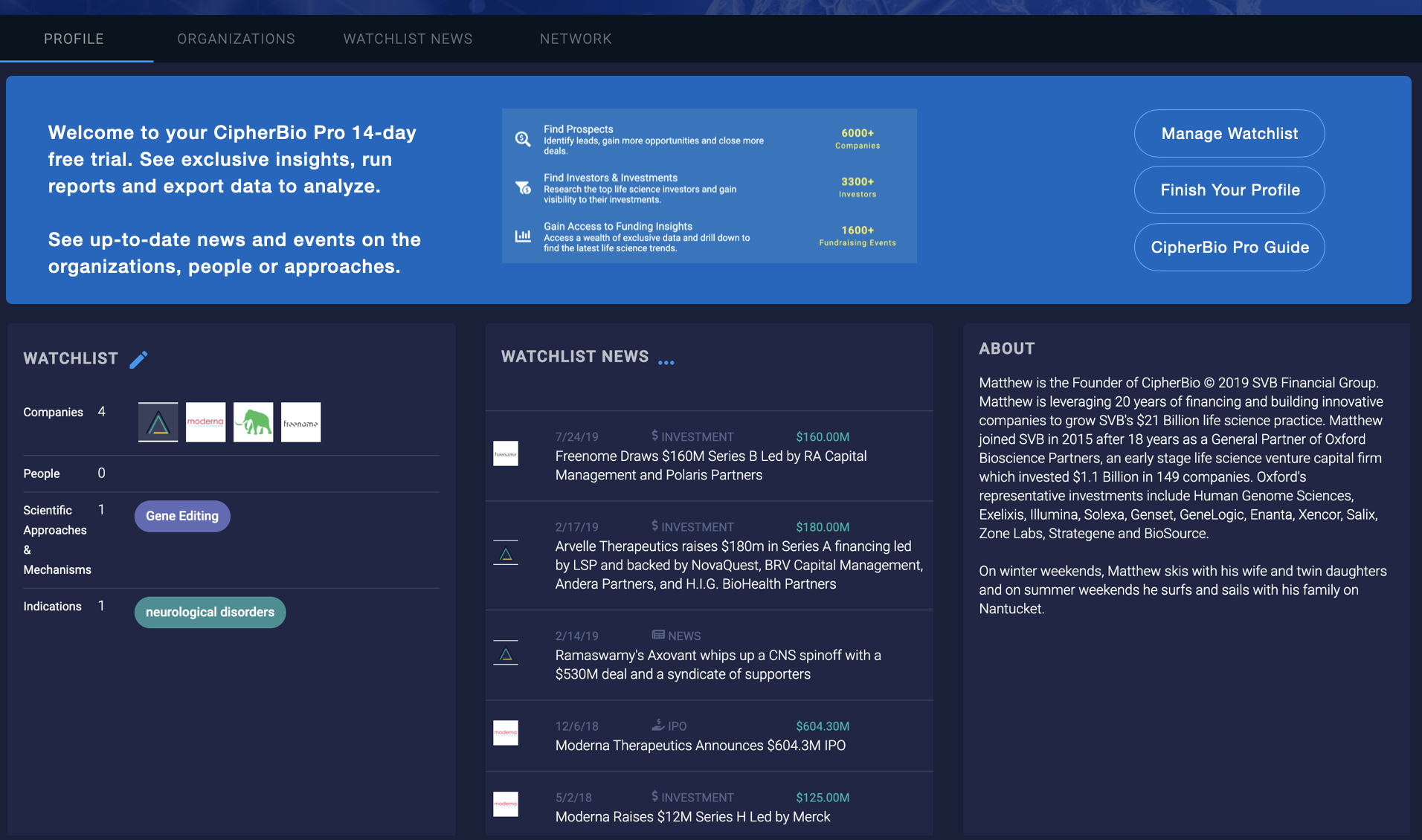1422x840 pixels.
Task: Click Arvelle logo beside the 2/17/19 news item
Action: 506,553
